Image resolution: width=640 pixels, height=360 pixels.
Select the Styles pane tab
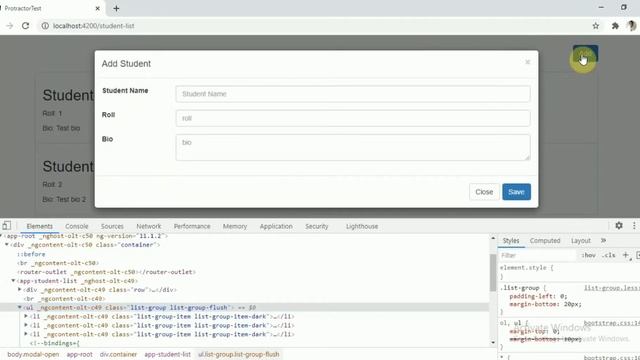511,241
